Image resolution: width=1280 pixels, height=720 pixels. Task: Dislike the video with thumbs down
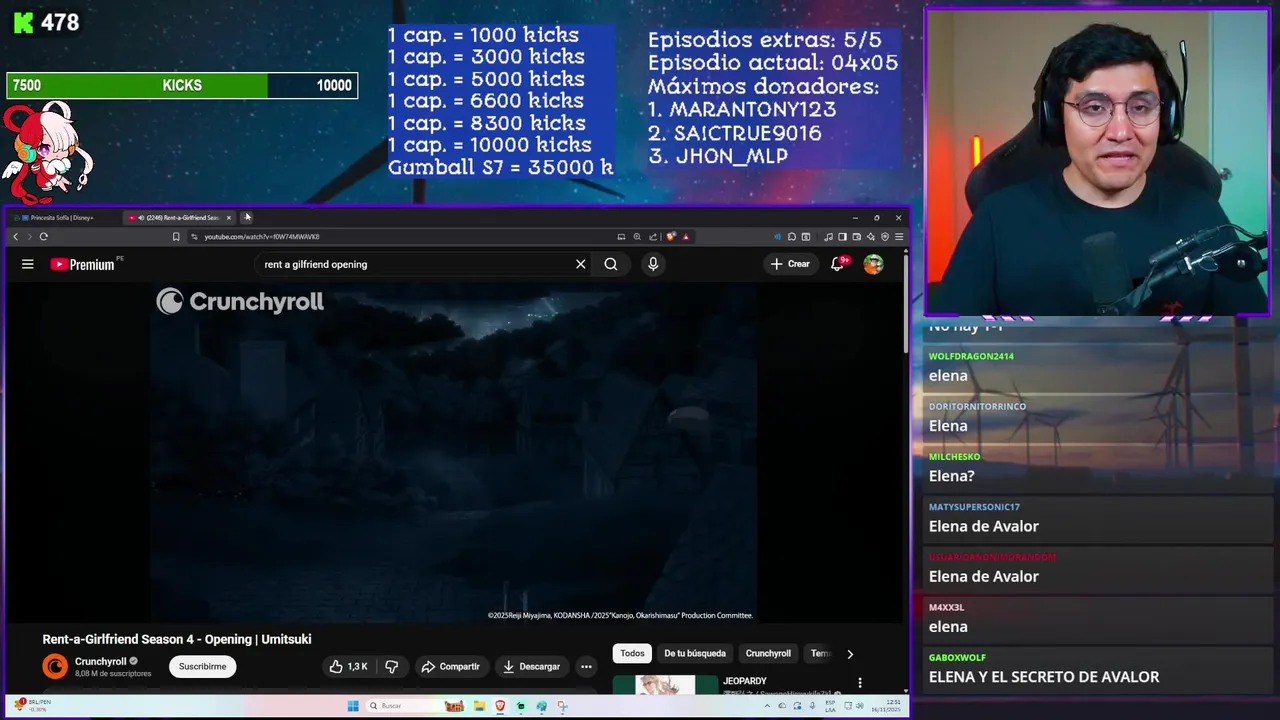[x=392, y=666]
